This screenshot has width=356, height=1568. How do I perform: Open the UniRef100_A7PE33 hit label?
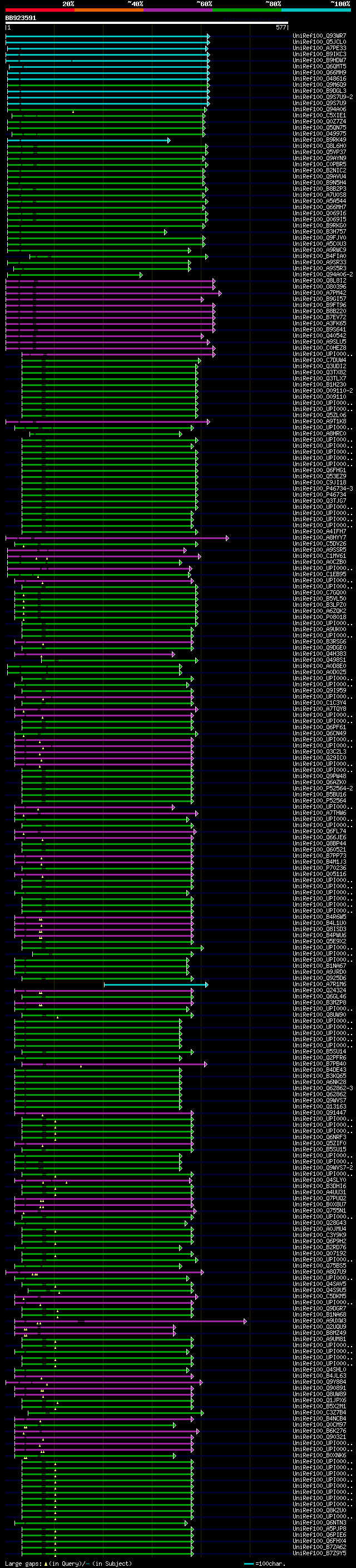click(319, 48)
